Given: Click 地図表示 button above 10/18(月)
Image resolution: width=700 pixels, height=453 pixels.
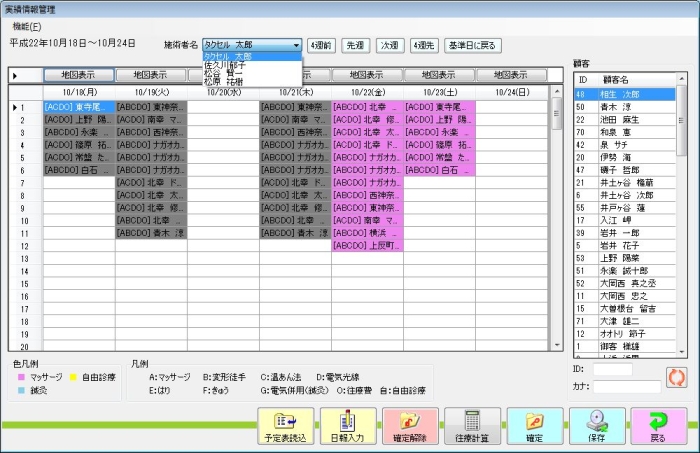Looking at the screenshot, I should (79, 75).
